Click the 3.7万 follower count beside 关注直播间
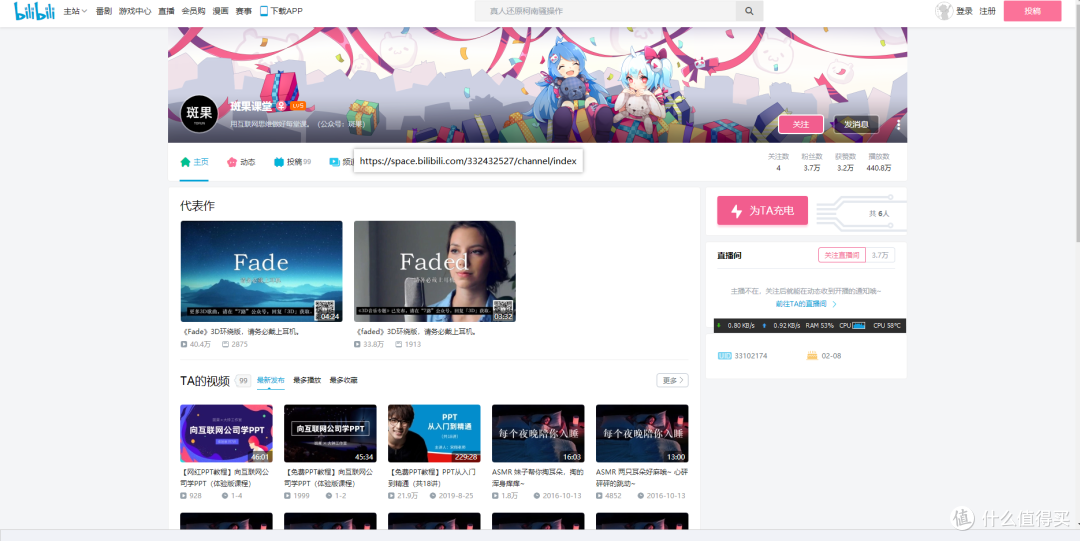The image size is (1080, 541). click(x=880, y=255)
